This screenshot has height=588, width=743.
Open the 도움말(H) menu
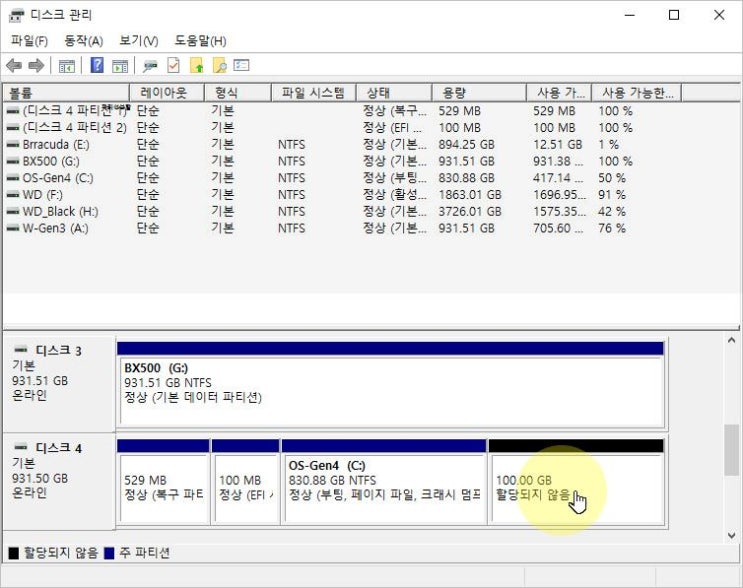(200, 41)
